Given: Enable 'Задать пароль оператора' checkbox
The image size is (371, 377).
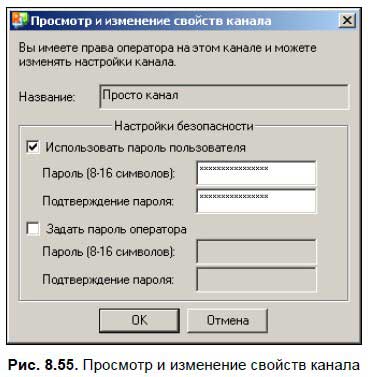Looking at the screenshot, I should (x=33, y=229).
